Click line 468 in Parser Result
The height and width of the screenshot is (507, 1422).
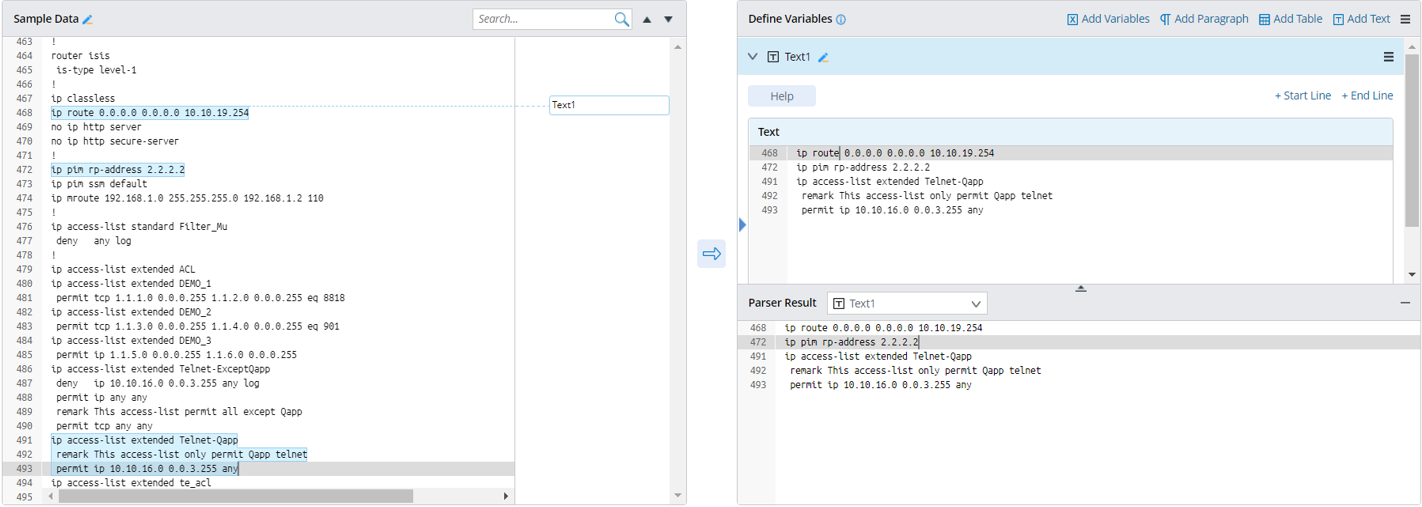tap(883, 328)
